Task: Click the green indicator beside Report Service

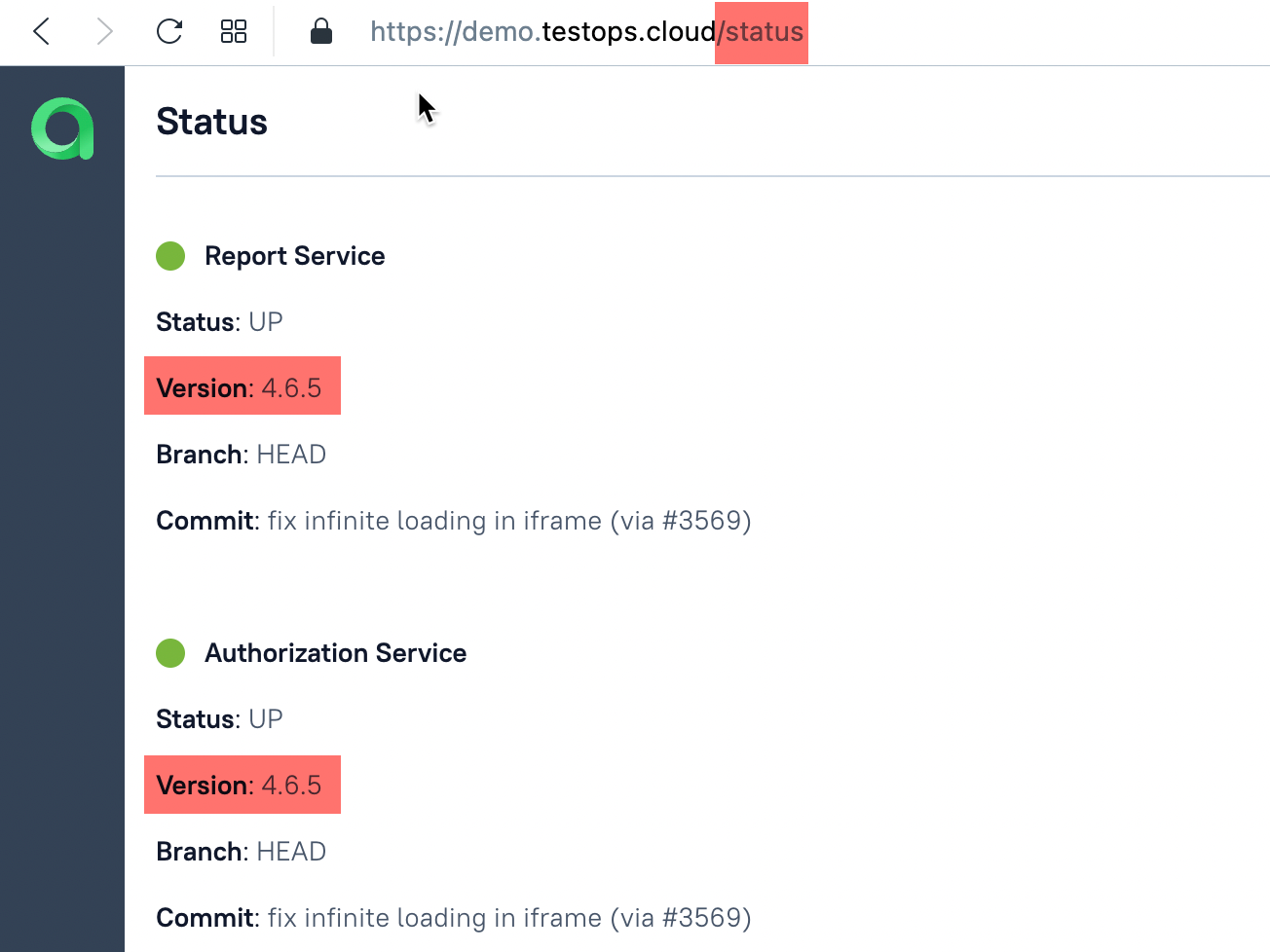Action: pos(170,257)
